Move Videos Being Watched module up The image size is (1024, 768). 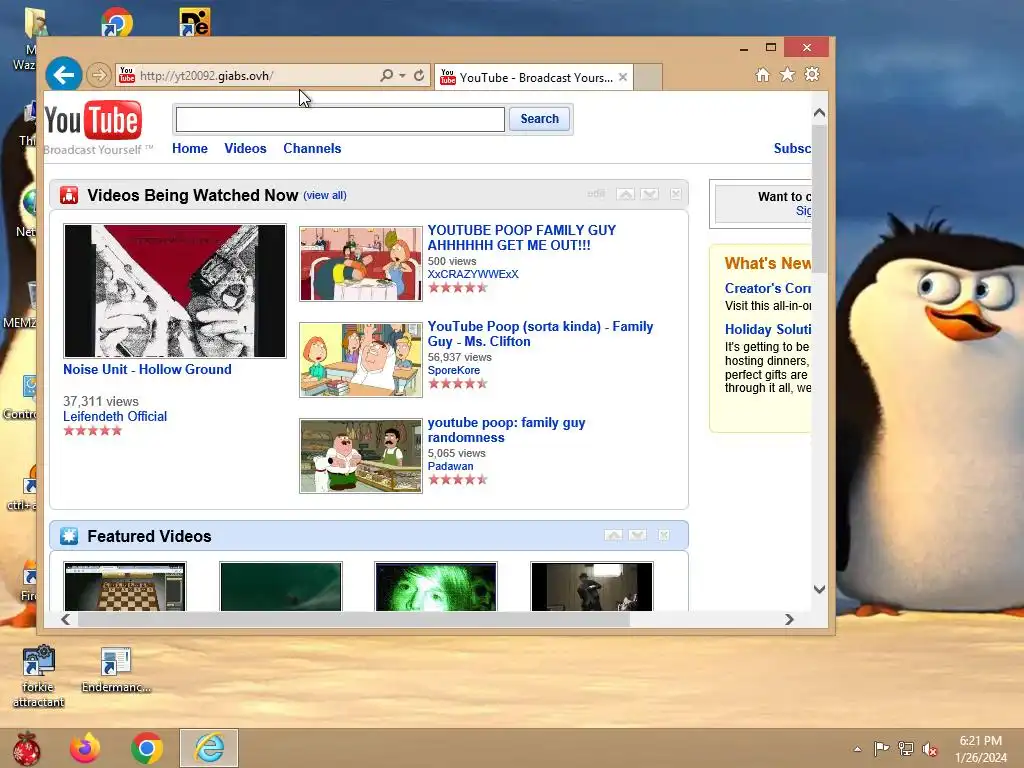[626, 194]
